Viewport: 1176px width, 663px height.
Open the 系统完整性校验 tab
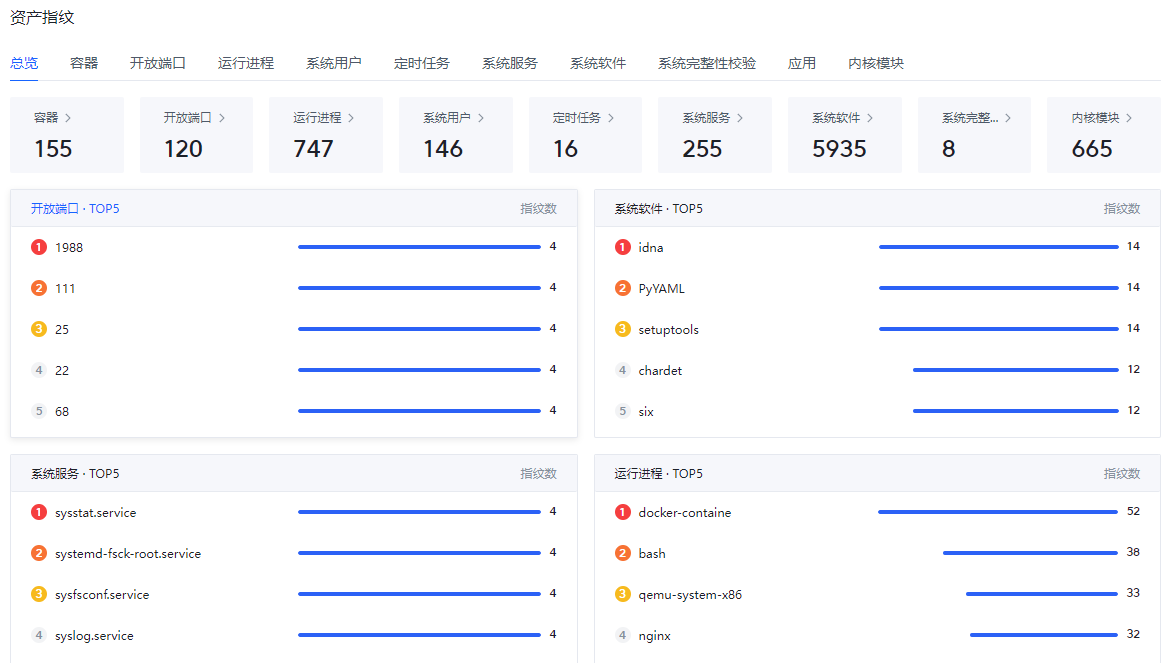[x=706, y=63]
